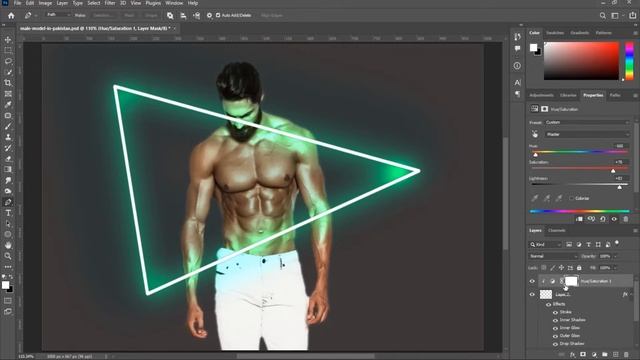Open path operations icon in options bar
The height and width of the screenshot is (360, 640).
170,16
